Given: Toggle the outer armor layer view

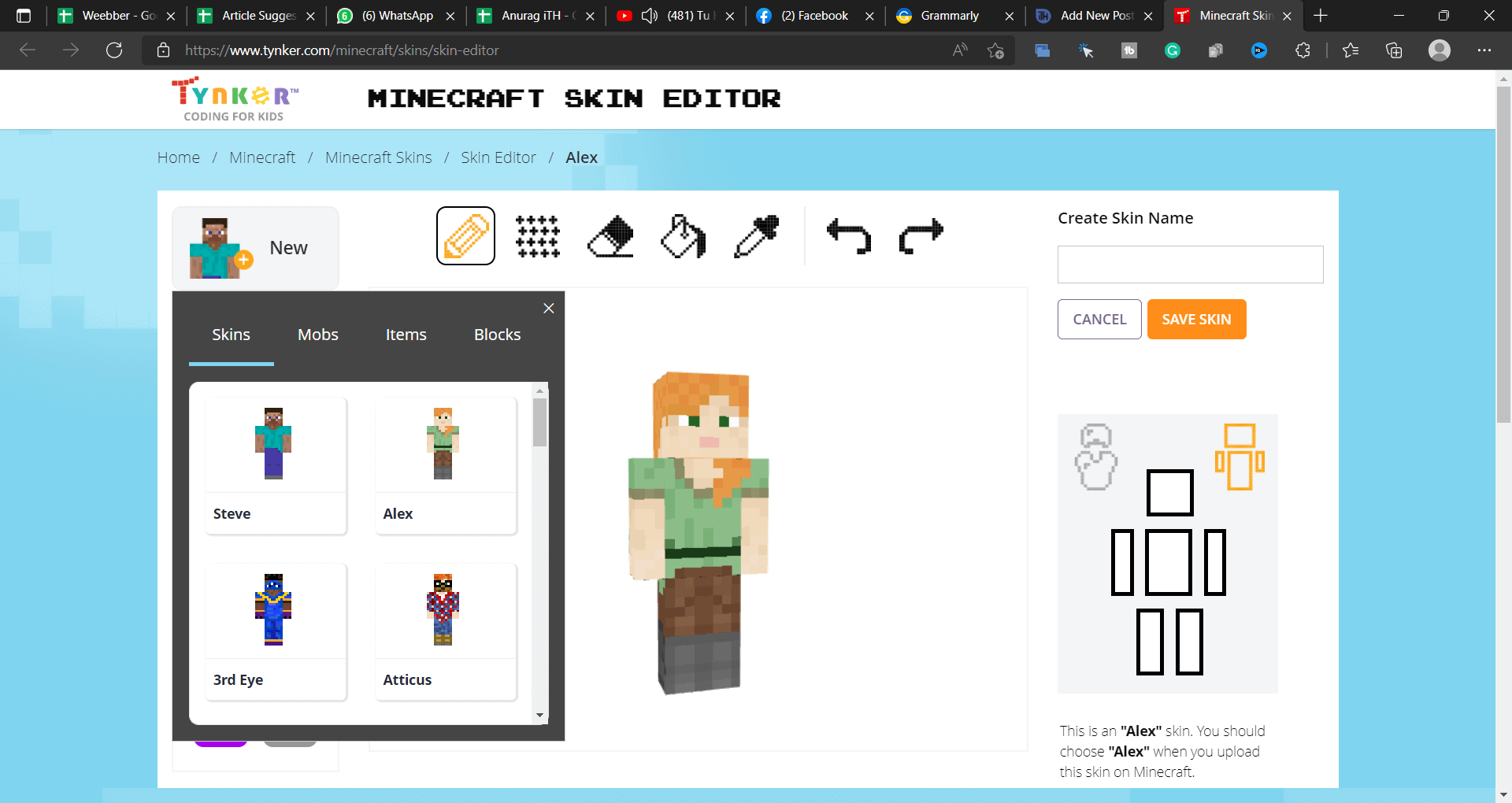Looking at the screenshot, I should click(x=1095, y=457).
